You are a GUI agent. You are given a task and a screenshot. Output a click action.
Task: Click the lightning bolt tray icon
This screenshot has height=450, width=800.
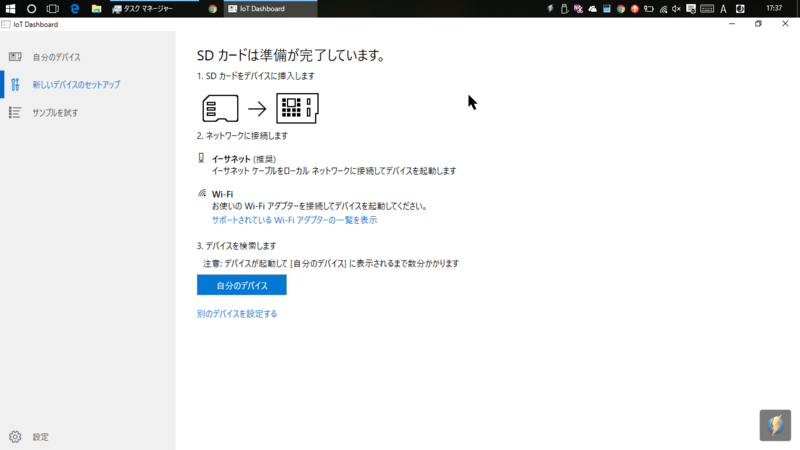tap(550, 9)
